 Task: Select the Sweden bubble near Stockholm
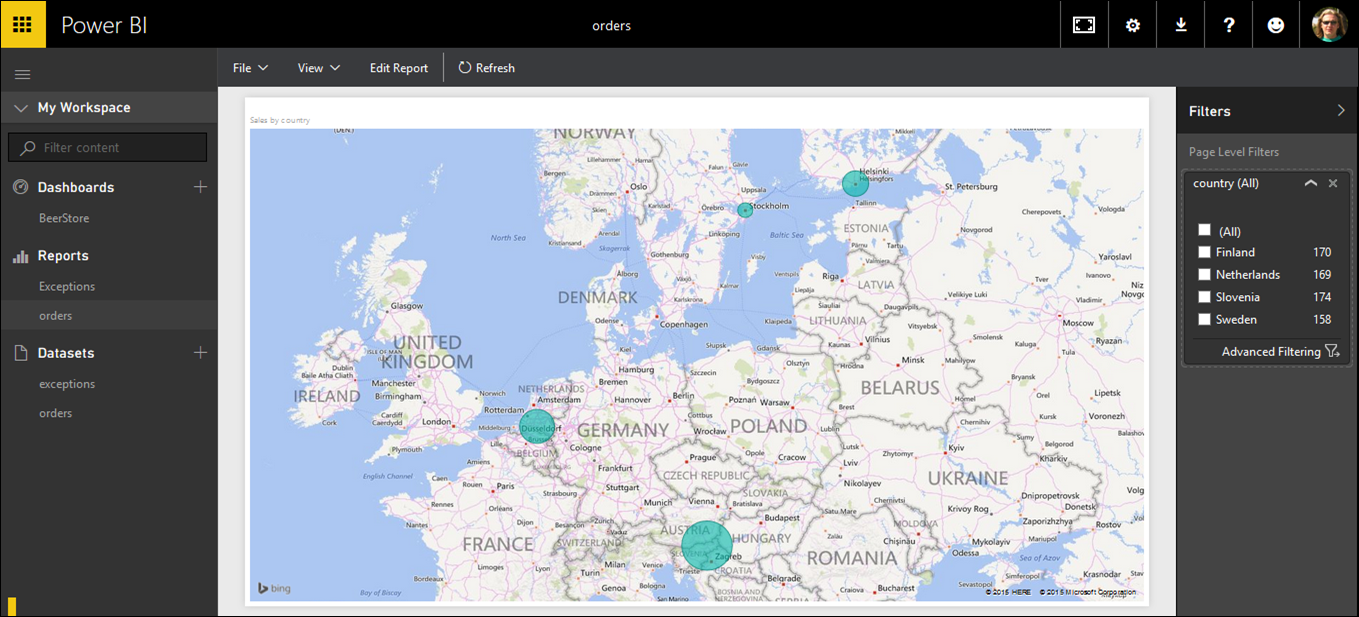tap(745, 210)
